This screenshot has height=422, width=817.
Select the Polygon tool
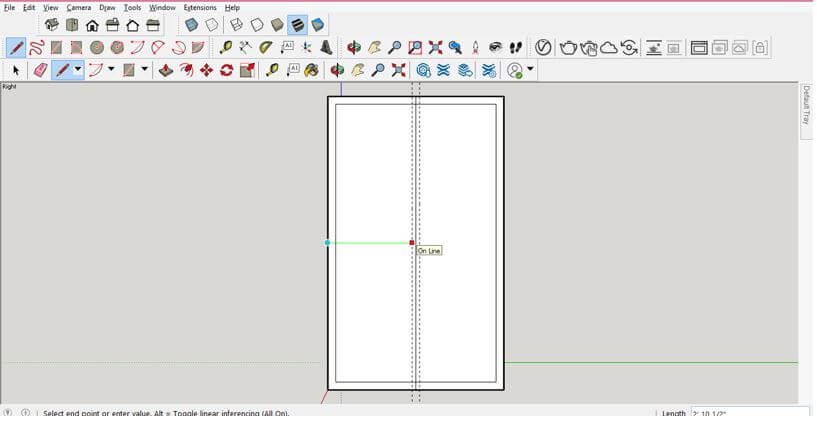pyautogui.click(x=117, y=48)
